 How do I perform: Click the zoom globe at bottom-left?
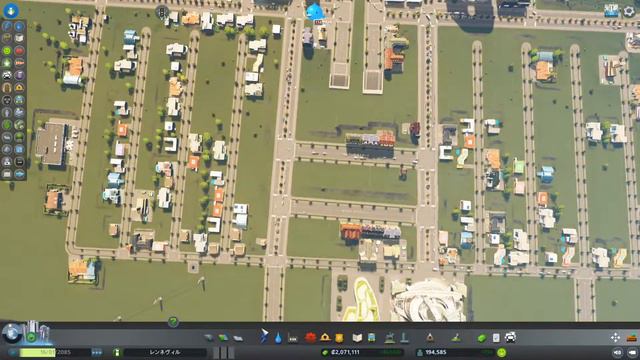pyautogui.click(x=12, y=333)
